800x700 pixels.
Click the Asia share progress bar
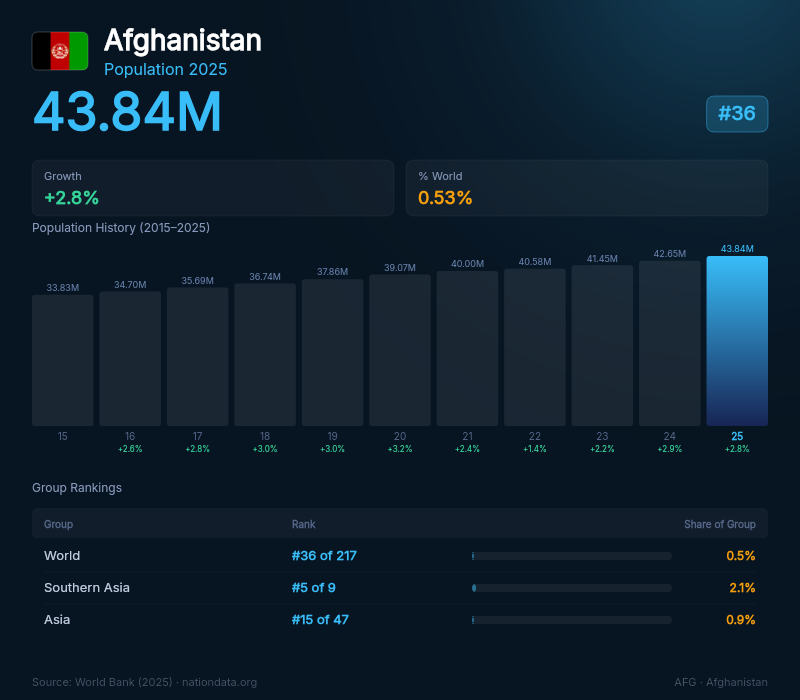572,620
